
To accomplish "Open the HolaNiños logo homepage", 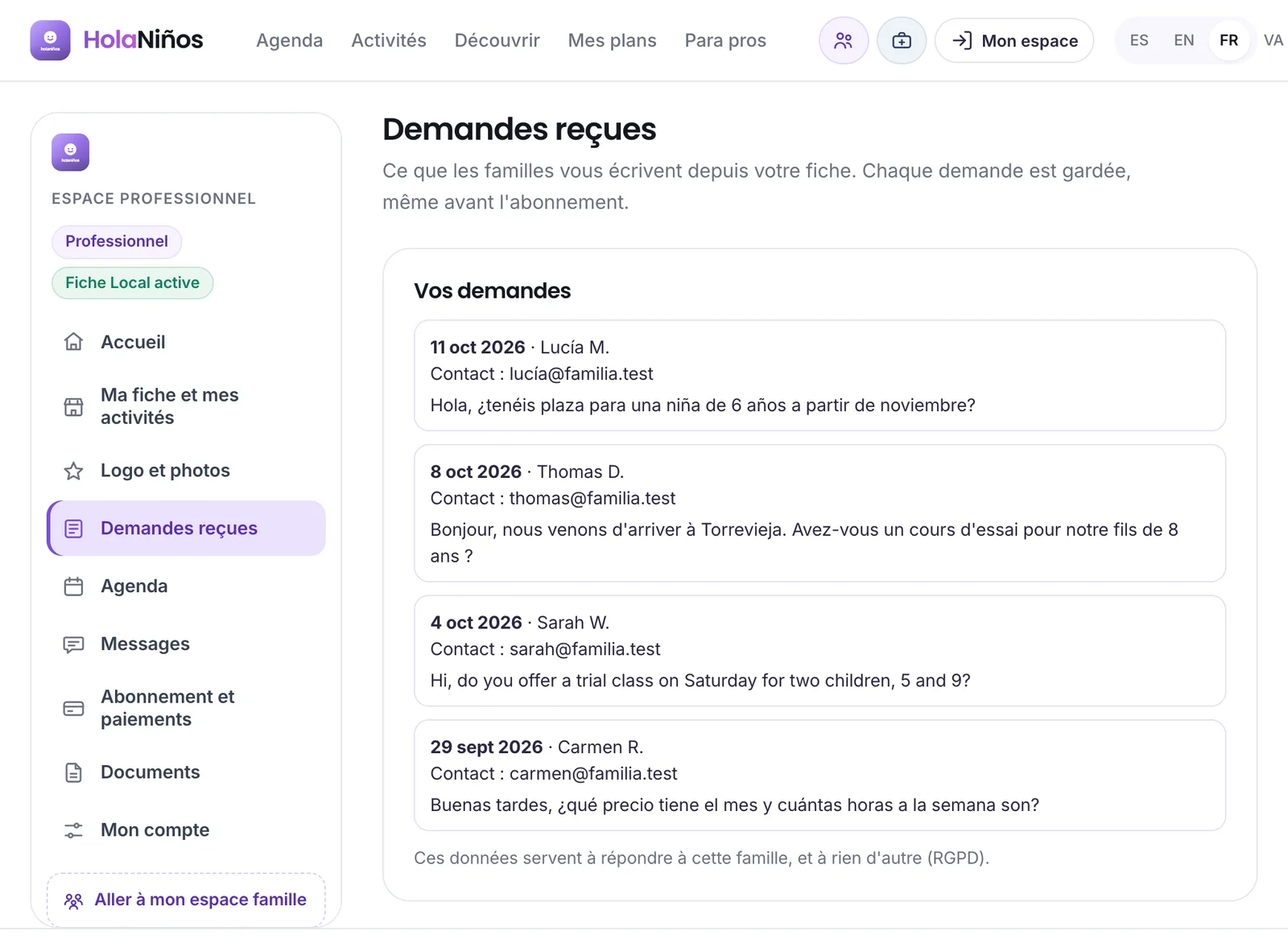I will [x=117, y=40].
